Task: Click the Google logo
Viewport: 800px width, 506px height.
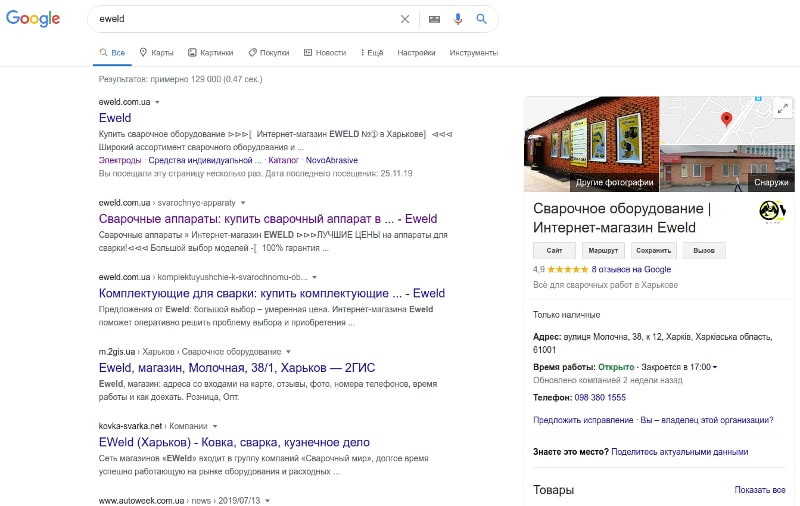Action: [33, 19]
